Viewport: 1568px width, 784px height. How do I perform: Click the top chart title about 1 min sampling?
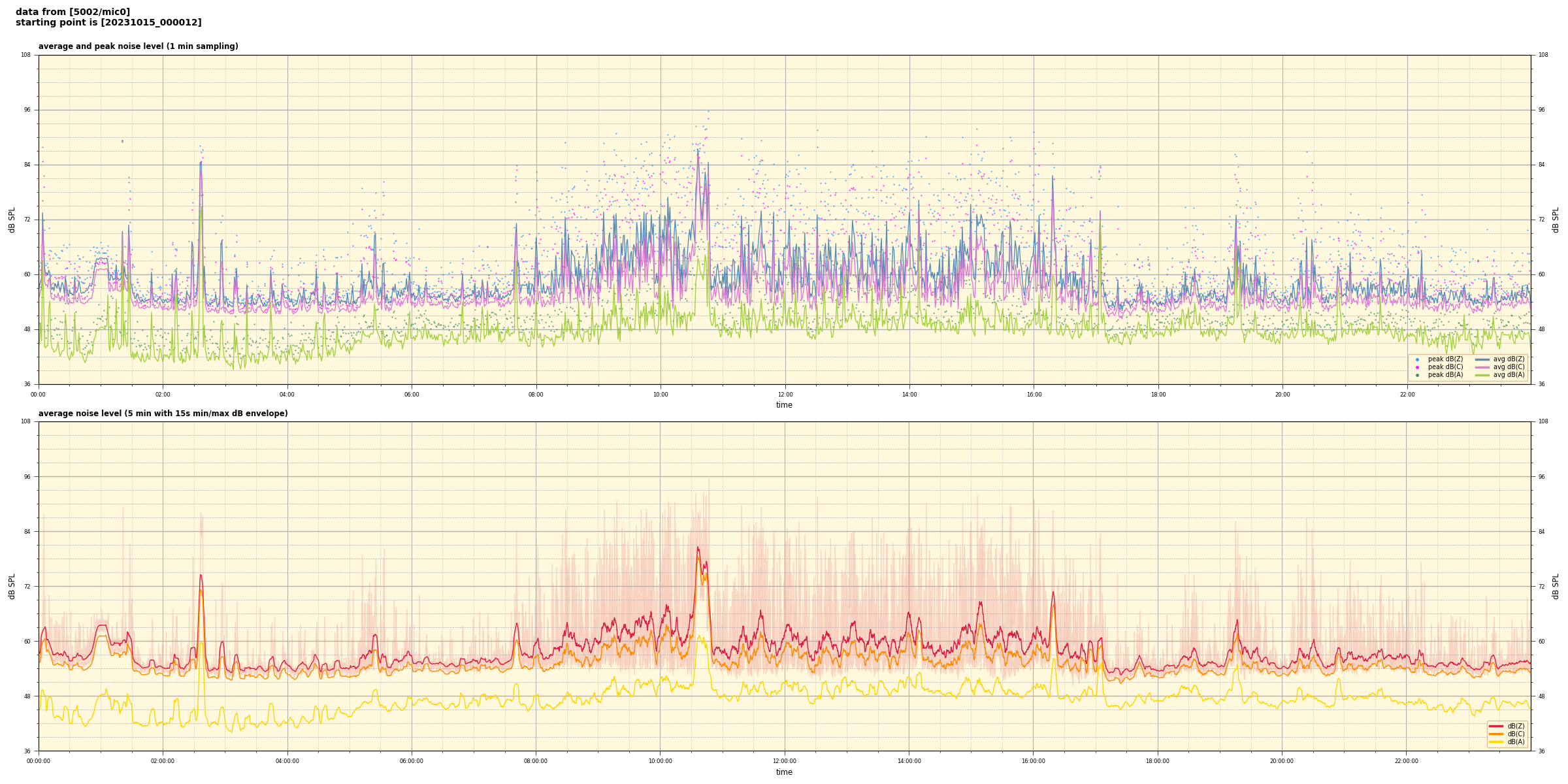coord(138,46)
